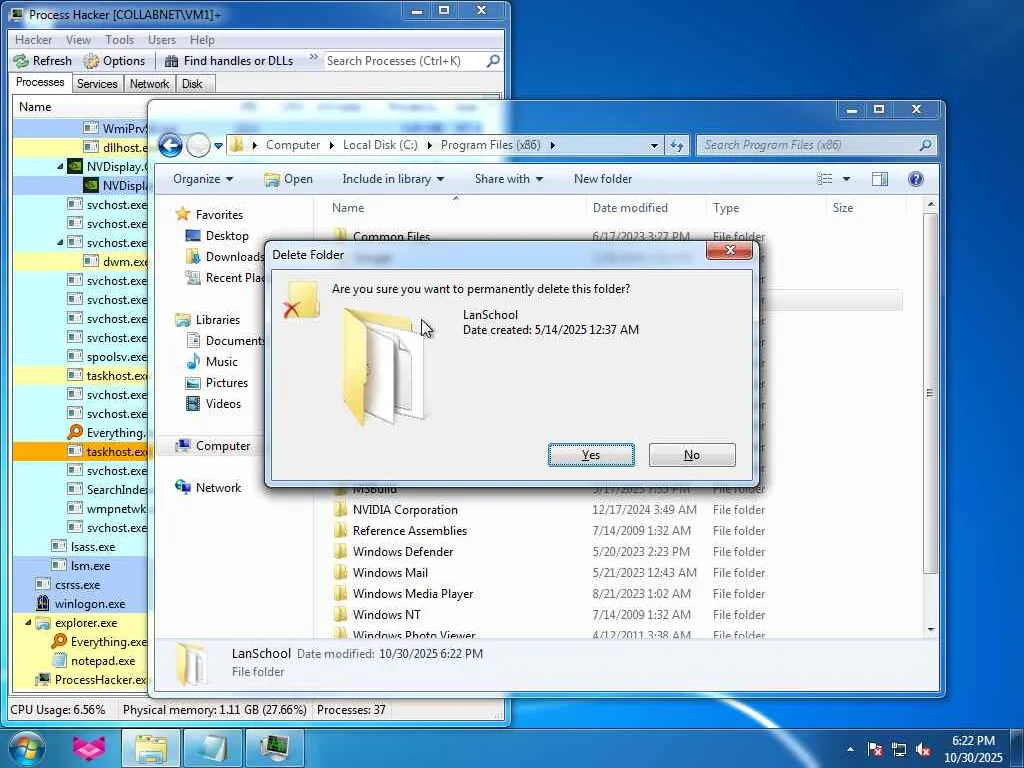Open Include in library dropdown
Image resolution: width=1024 pixels, height=768 pixels.
tap(393, 179)
